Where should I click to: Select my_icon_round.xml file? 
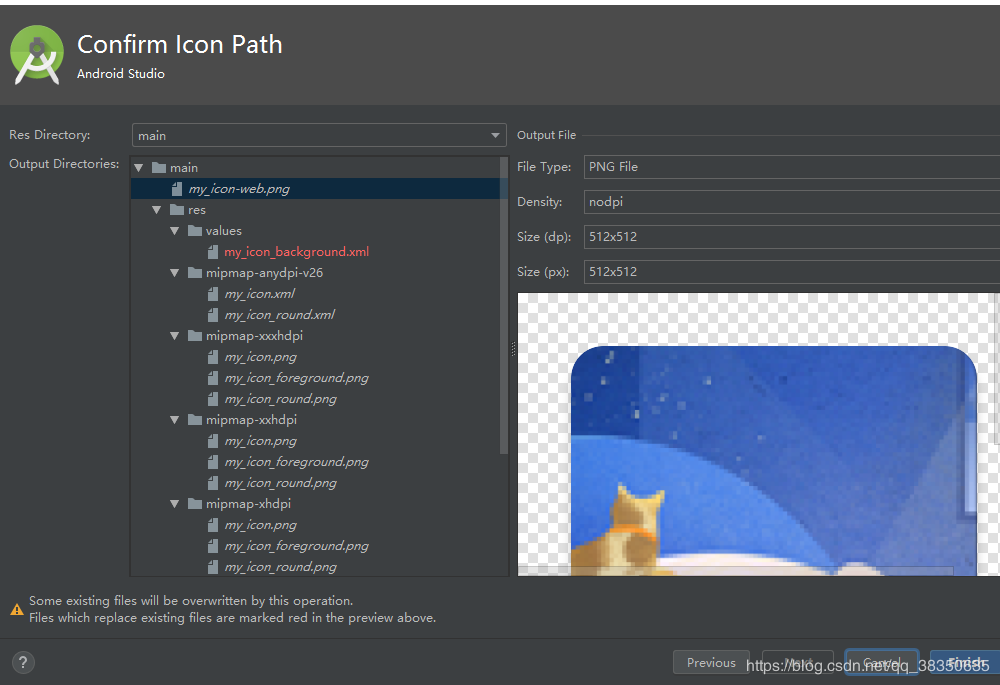(x=279, y=315)
